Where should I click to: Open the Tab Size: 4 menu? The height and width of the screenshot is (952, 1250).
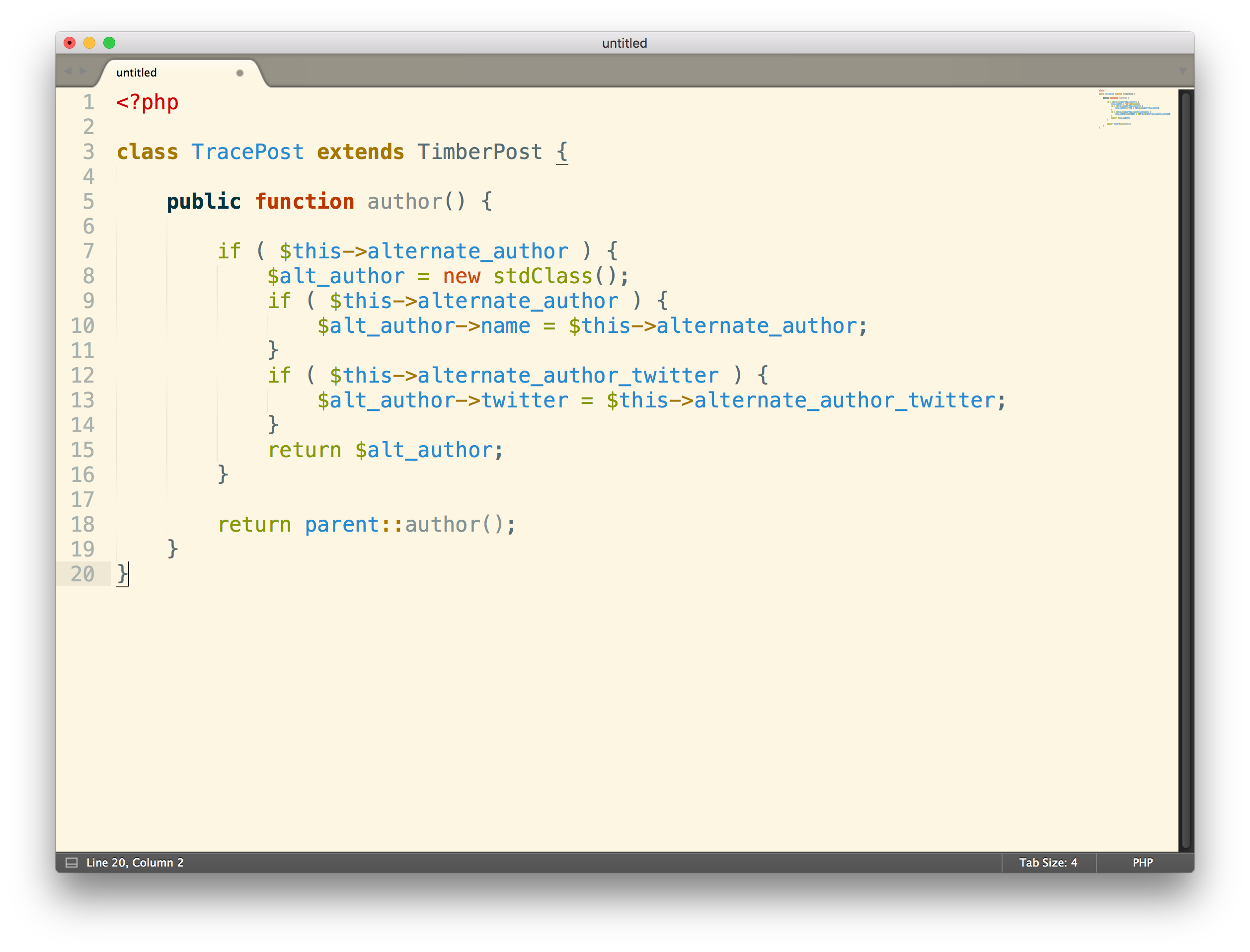pos(1048,863)
